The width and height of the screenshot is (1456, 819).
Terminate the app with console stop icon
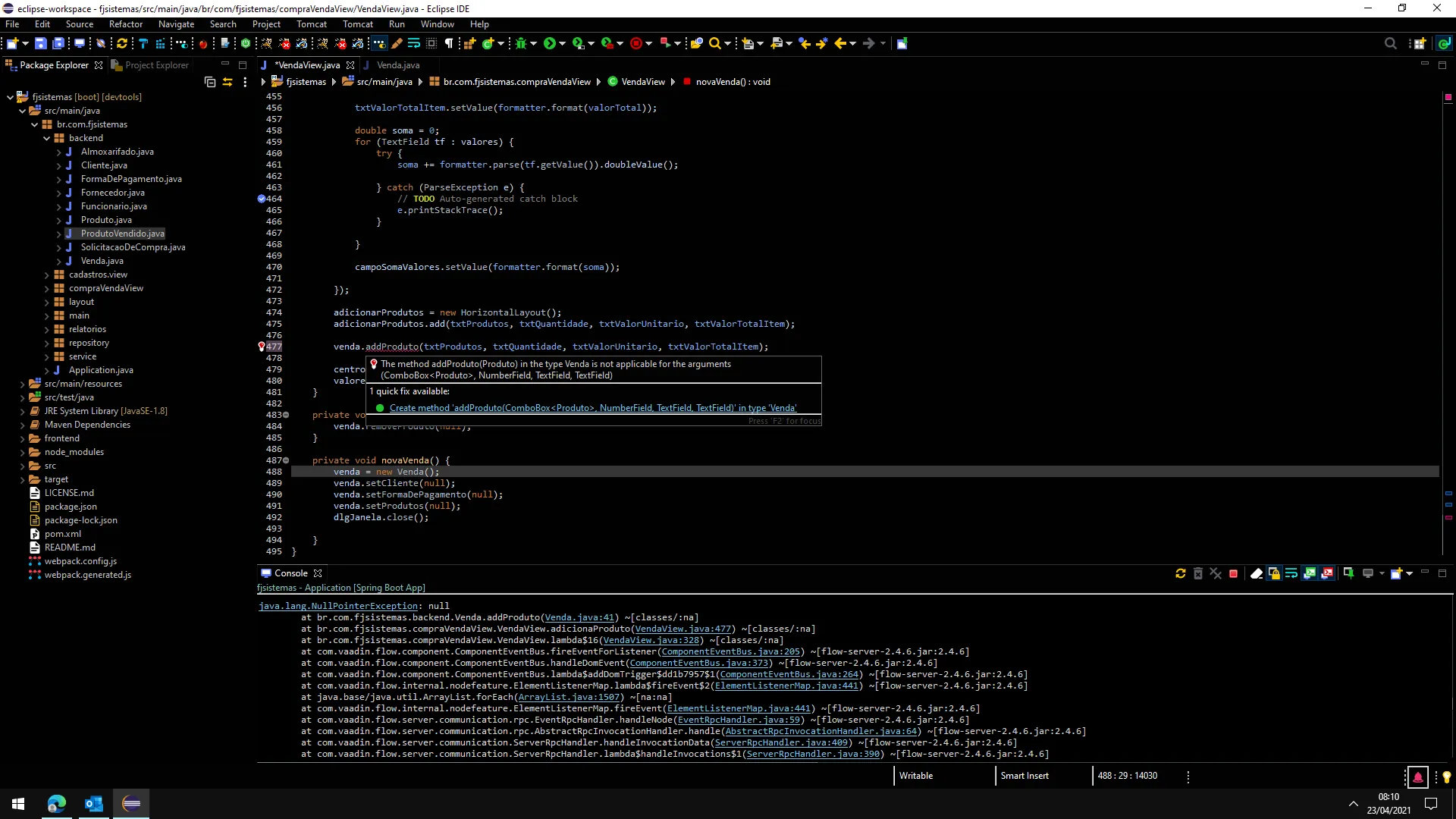[1233, 573]
